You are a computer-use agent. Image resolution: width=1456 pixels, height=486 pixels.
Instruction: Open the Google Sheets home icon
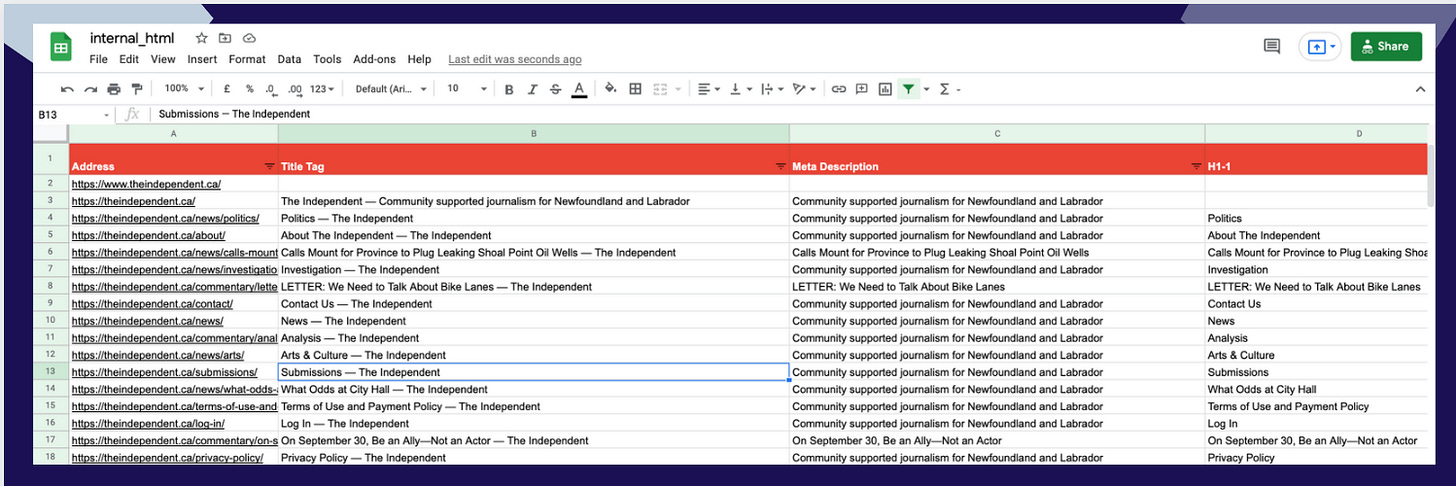61,47
